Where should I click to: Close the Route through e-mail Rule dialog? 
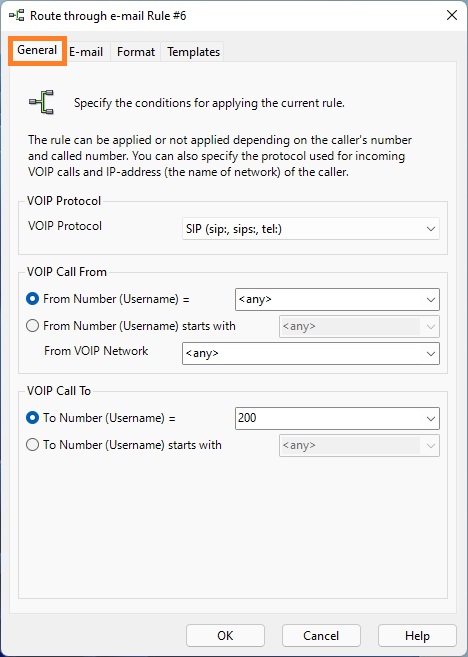452,16
